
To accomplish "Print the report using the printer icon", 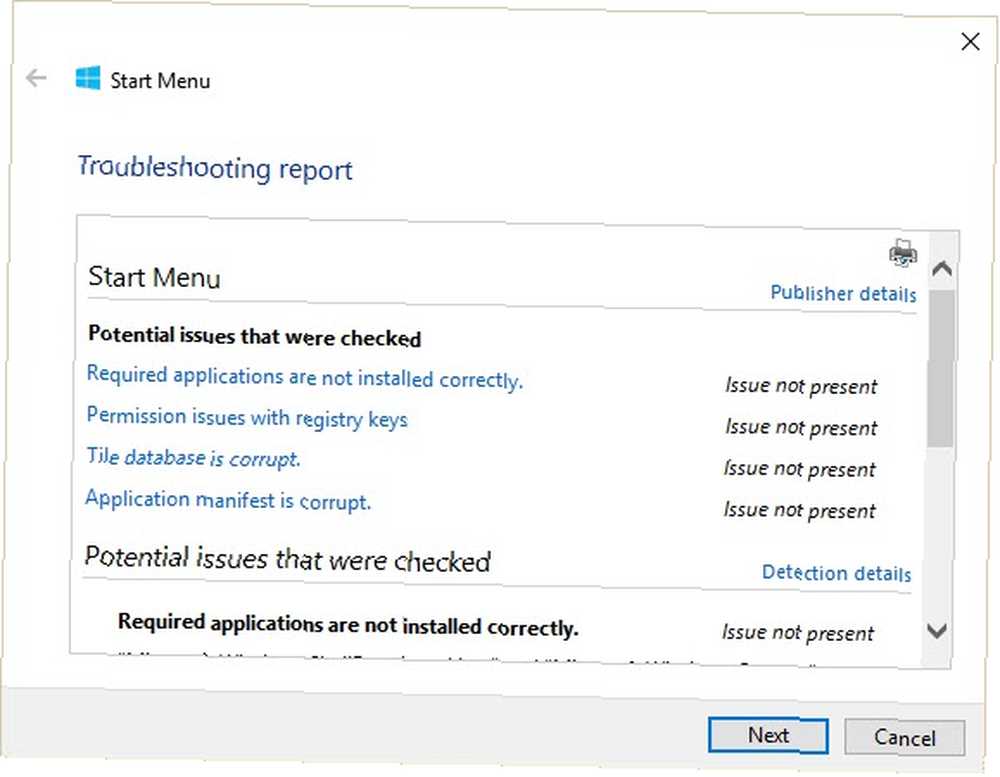I will point(903,253).
